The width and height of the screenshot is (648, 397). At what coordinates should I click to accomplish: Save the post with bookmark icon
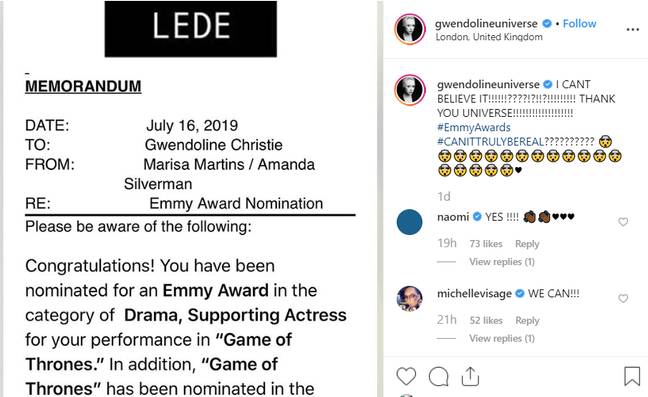[632, 376]
